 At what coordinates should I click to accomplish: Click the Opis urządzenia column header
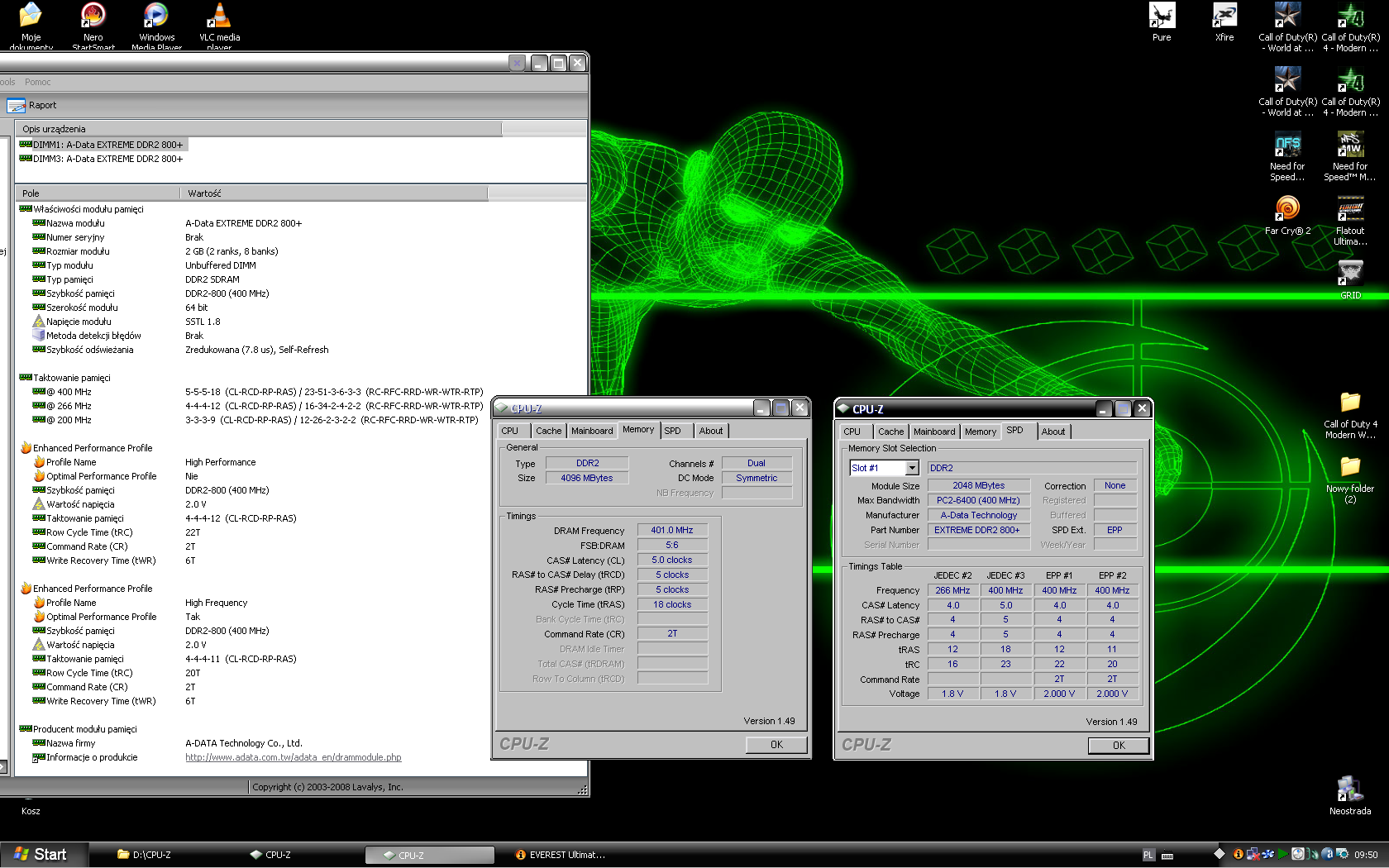coord(258,129)
